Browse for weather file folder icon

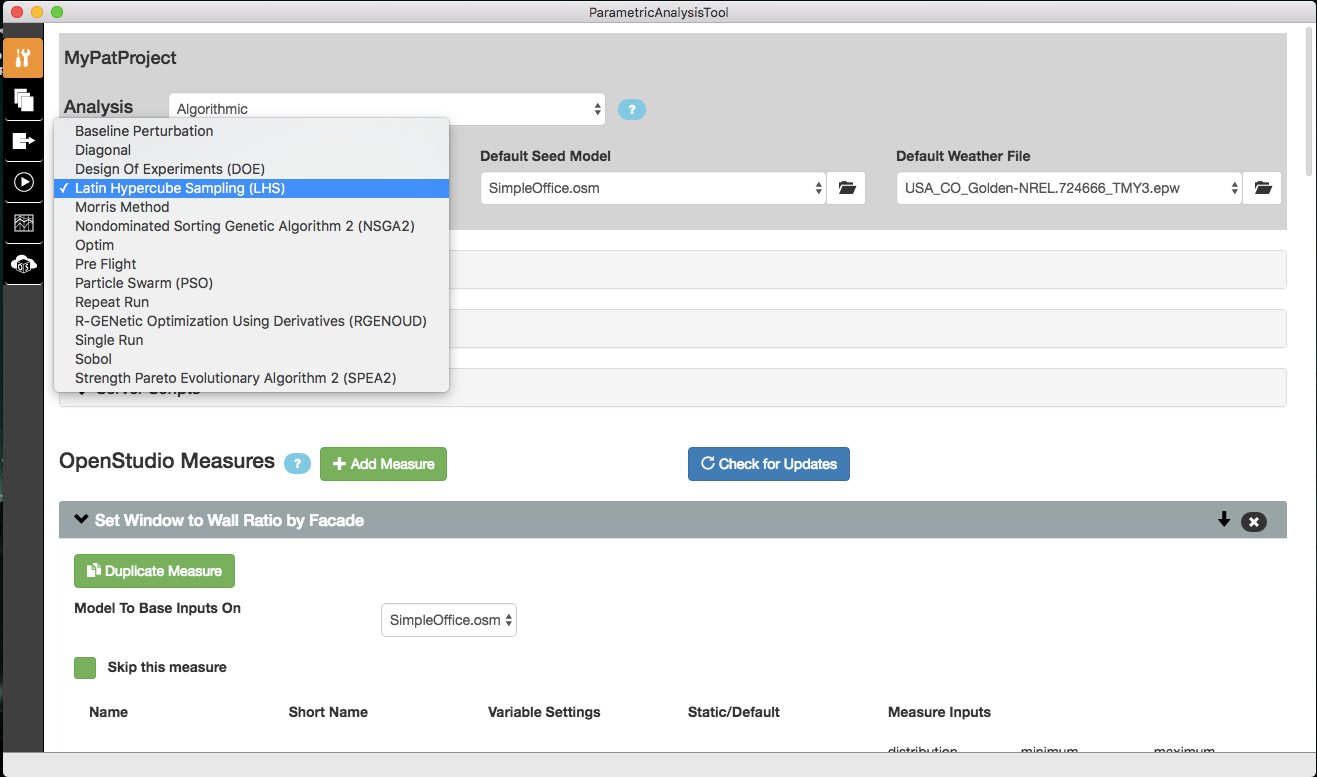pyautogui.click(x=1262, y=188)
